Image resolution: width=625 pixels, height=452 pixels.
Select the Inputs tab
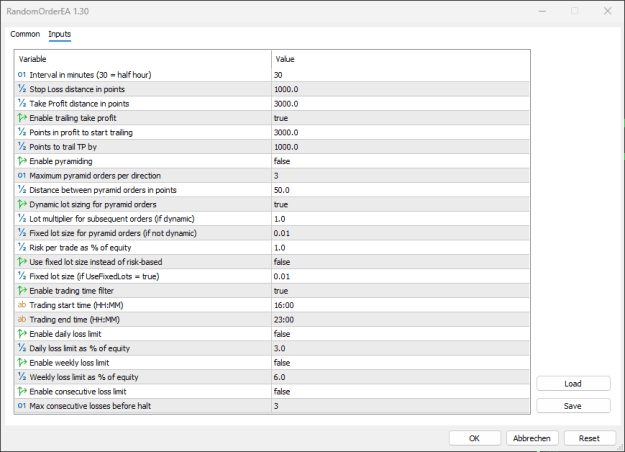pyautogui.click(x=59, y=34)
